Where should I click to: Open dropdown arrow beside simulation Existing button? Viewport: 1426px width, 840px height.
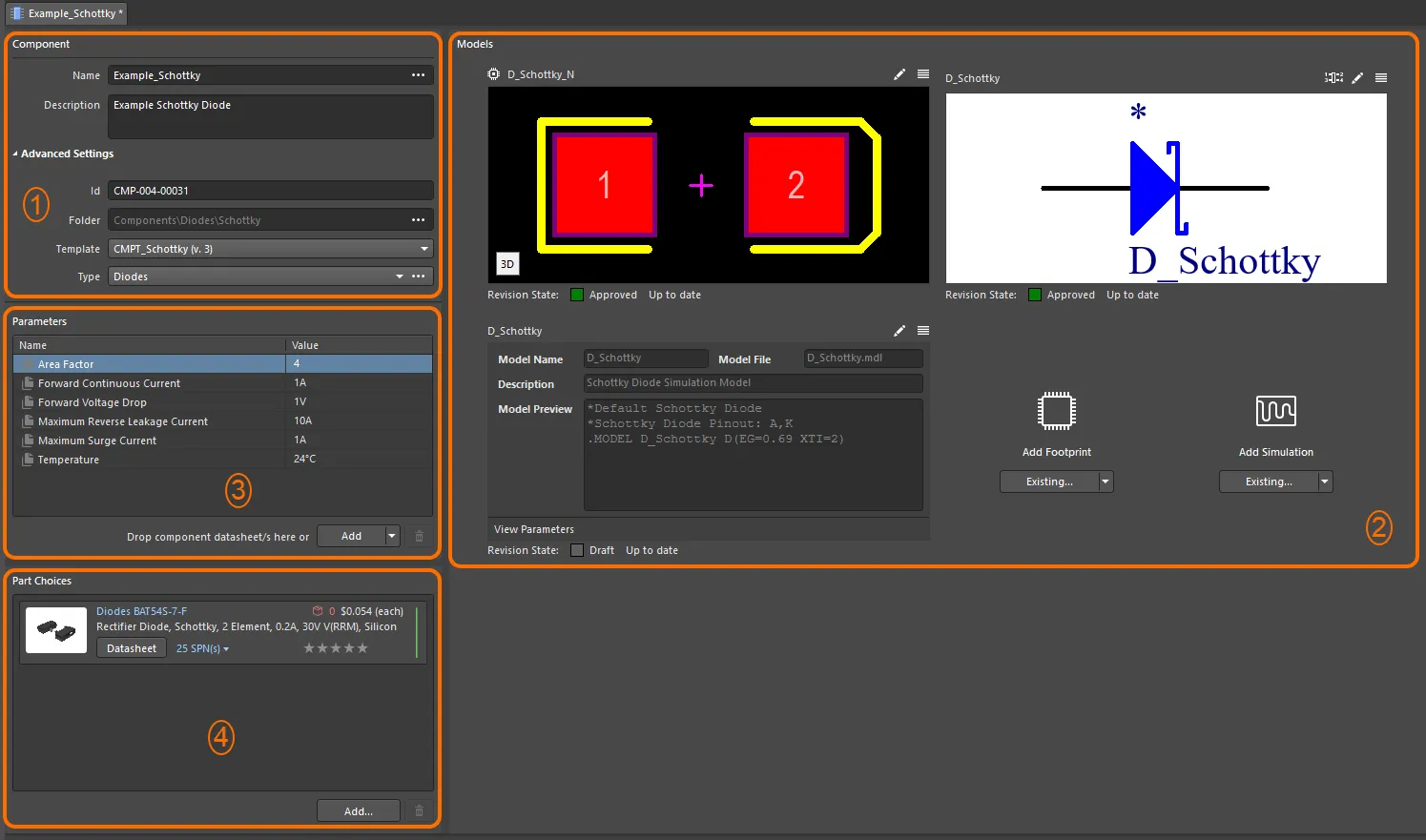(1325, 481)
